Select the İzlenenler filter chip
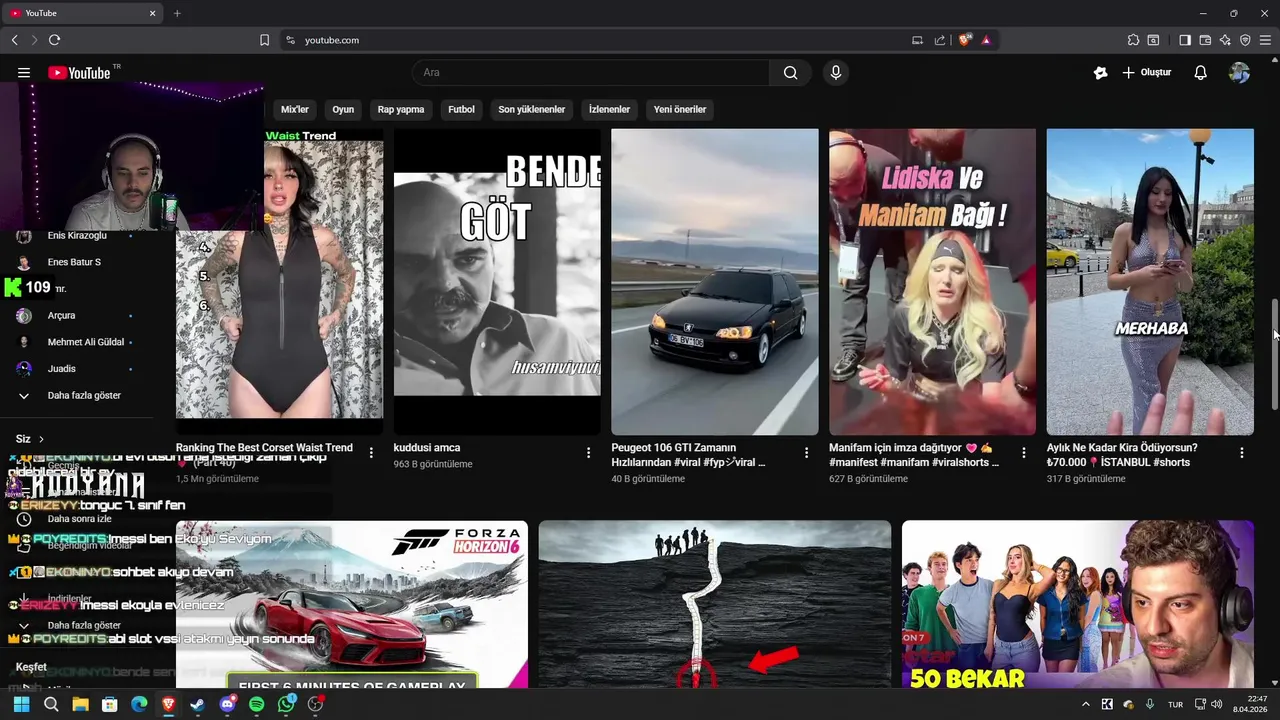This screenshot has height=720, width=1280. coord(609,109)
